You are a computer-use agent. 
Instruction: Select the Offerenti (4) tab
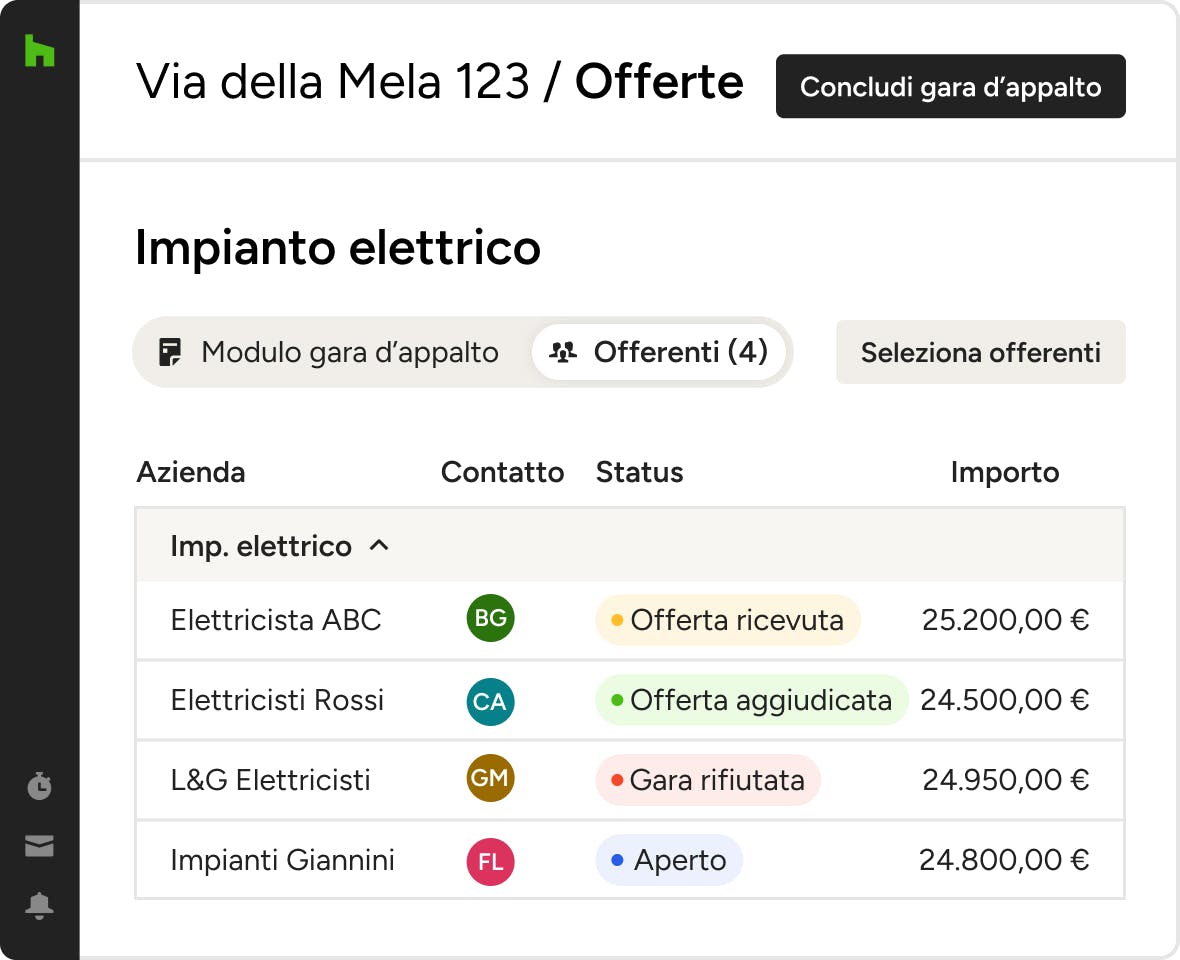(x=660, y=352)
